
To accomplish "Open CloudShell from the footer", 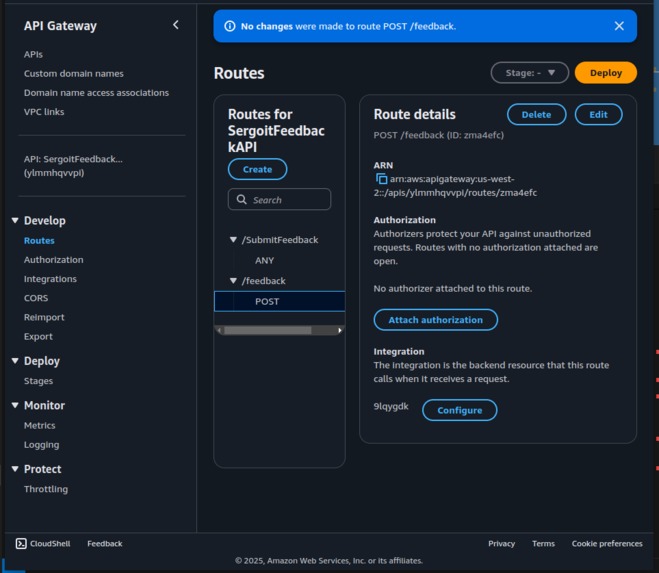I will [43, 544].
